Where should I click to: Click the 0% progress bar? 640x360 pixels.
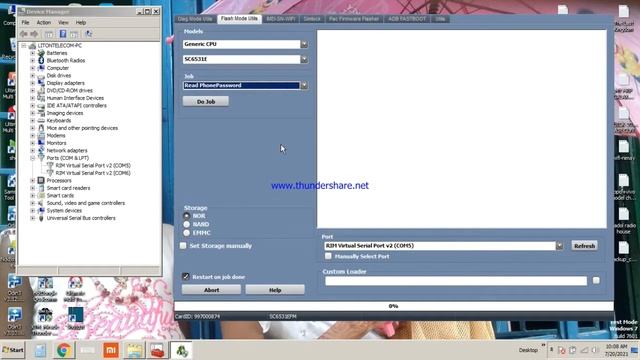[x=393, y=306]
